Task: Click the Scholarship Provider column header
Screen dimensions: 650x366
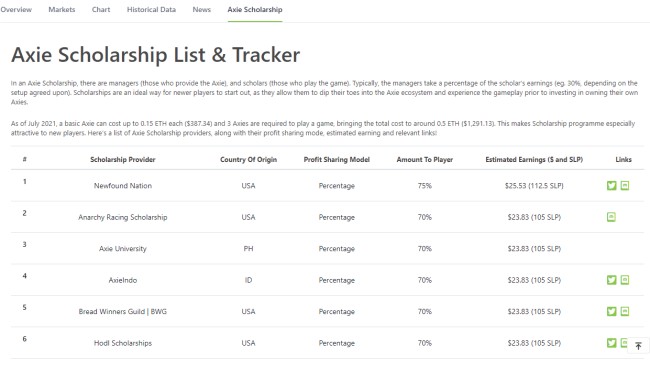Action: point(123,160)
